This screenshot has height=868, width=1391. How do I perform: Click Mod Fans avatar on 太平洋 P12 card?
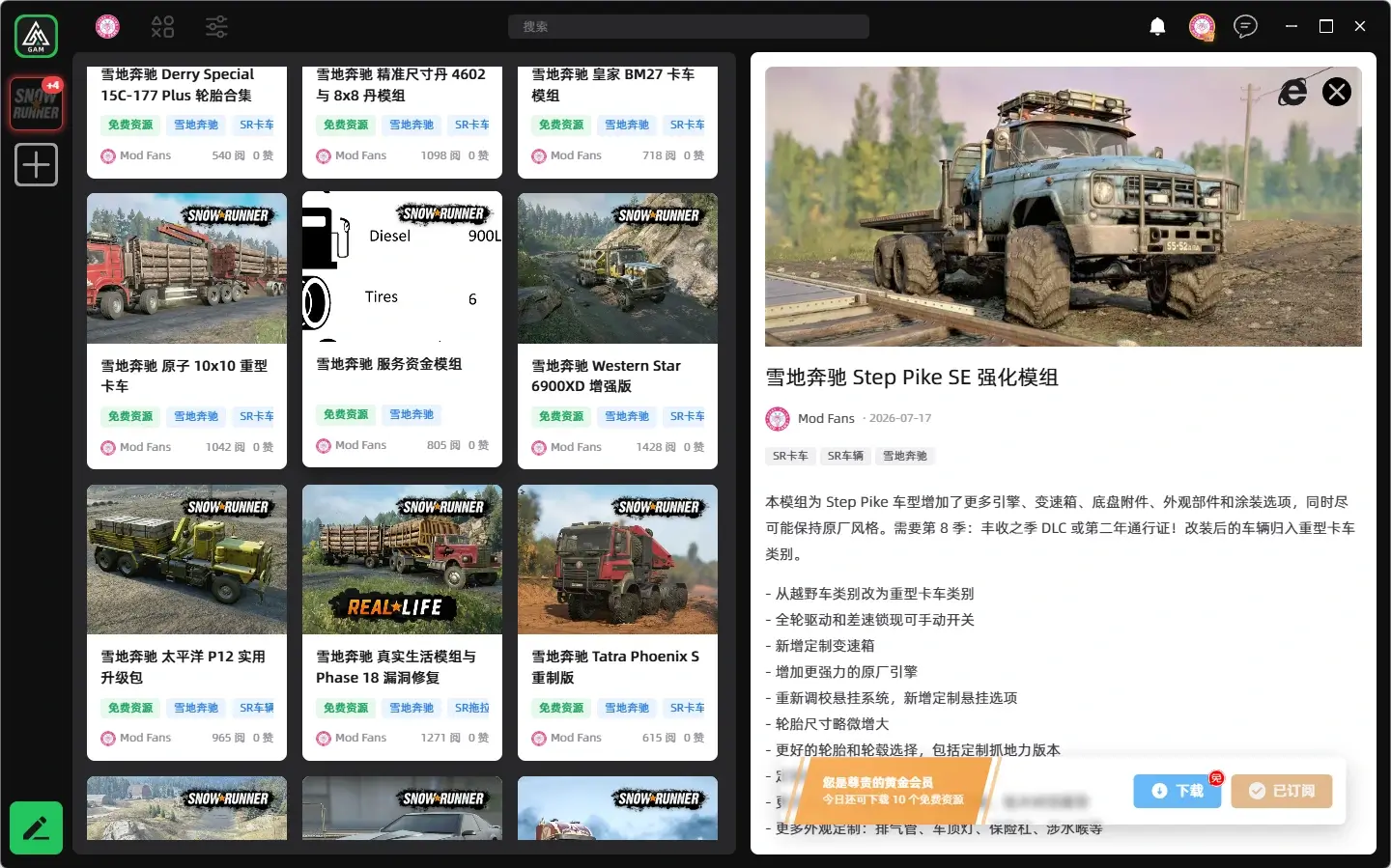tap(108, 739)
